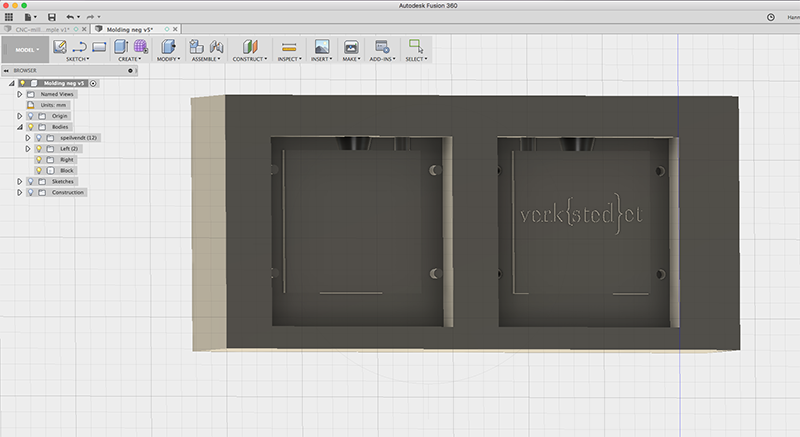800x437 pixels.
Task: Expand the Named Views folder
Action: pos(19,94)
